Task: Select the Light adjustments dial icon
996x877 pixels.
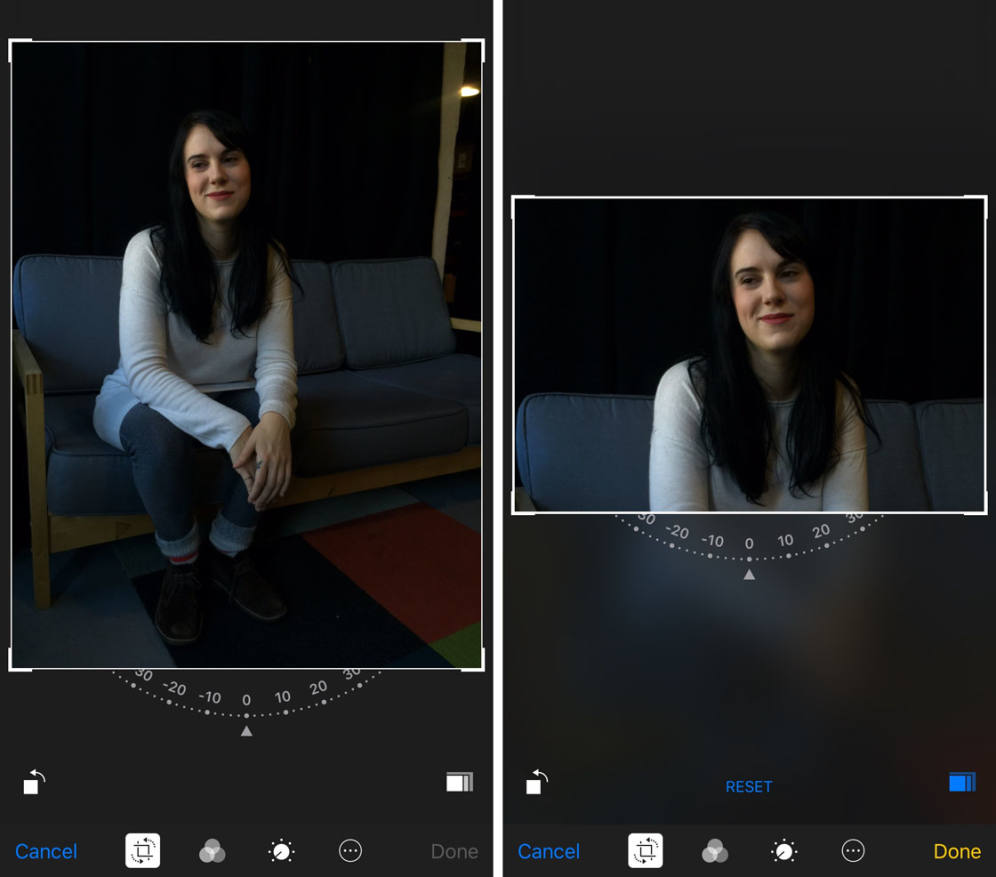Action: 281,851
